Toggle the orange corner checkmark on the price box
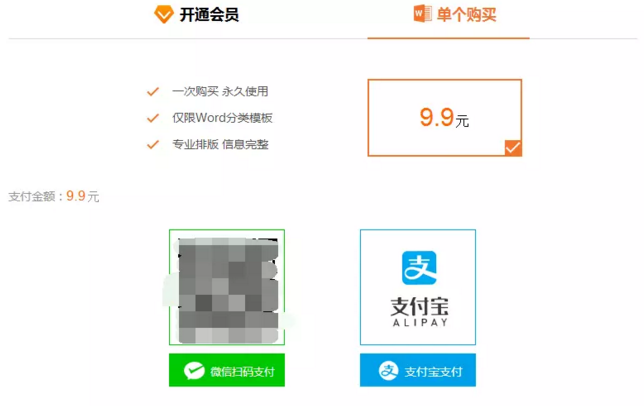Screen dimensions: 644x406 click(x=513, y=148)
